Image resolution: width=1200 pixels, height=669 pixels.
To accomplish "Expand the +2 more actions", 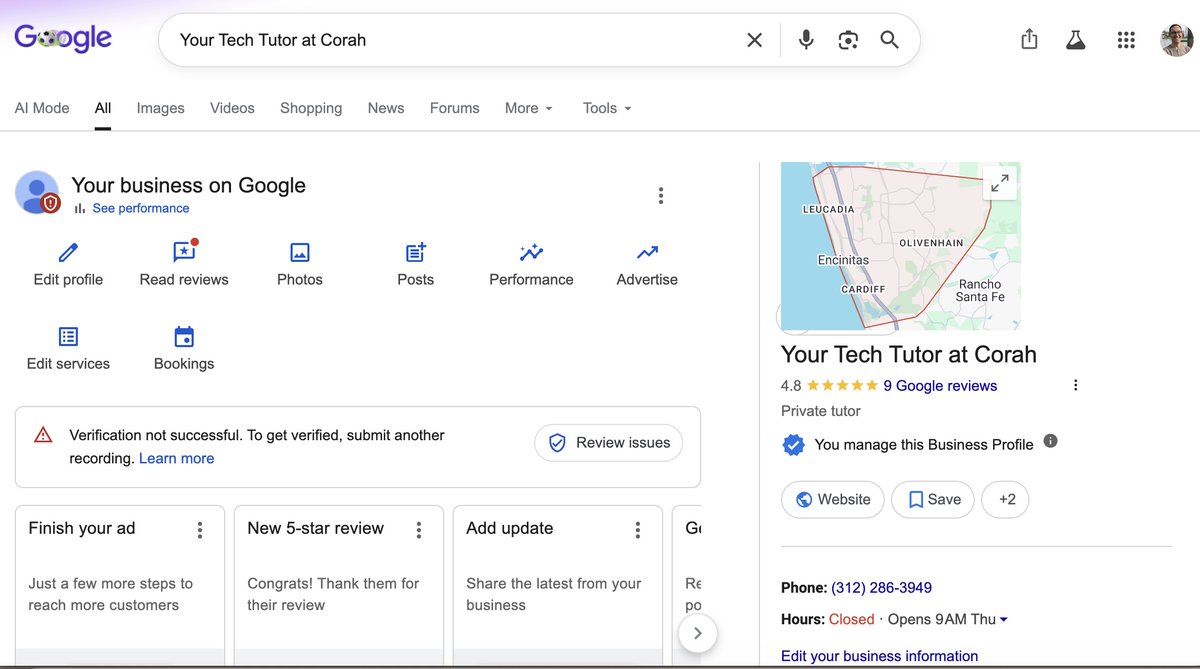I will [x=1005, y=499].
